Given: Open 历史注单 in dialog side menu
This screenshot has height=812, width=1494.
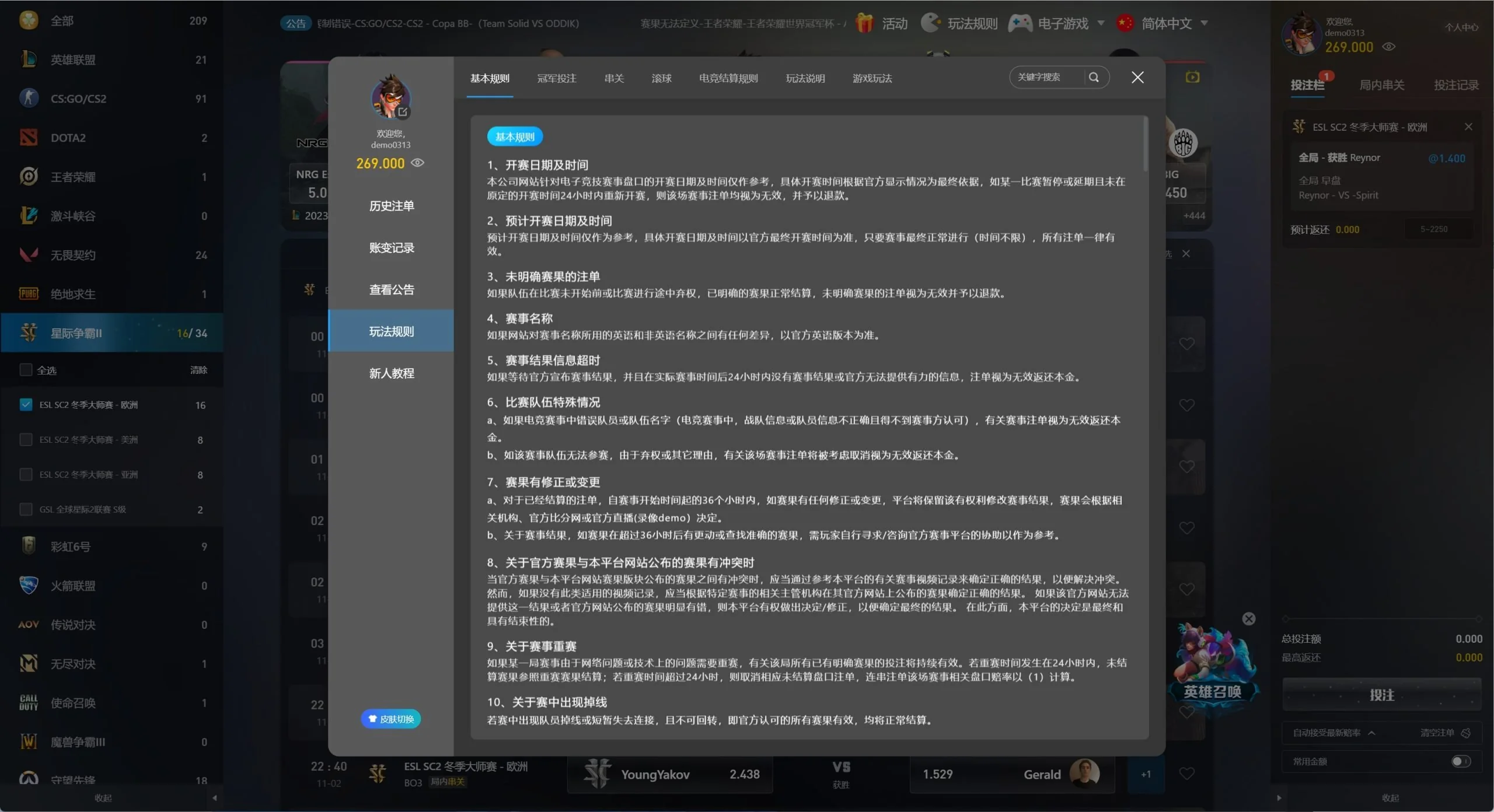Looking at the screenshot, I should coord(391,206).
